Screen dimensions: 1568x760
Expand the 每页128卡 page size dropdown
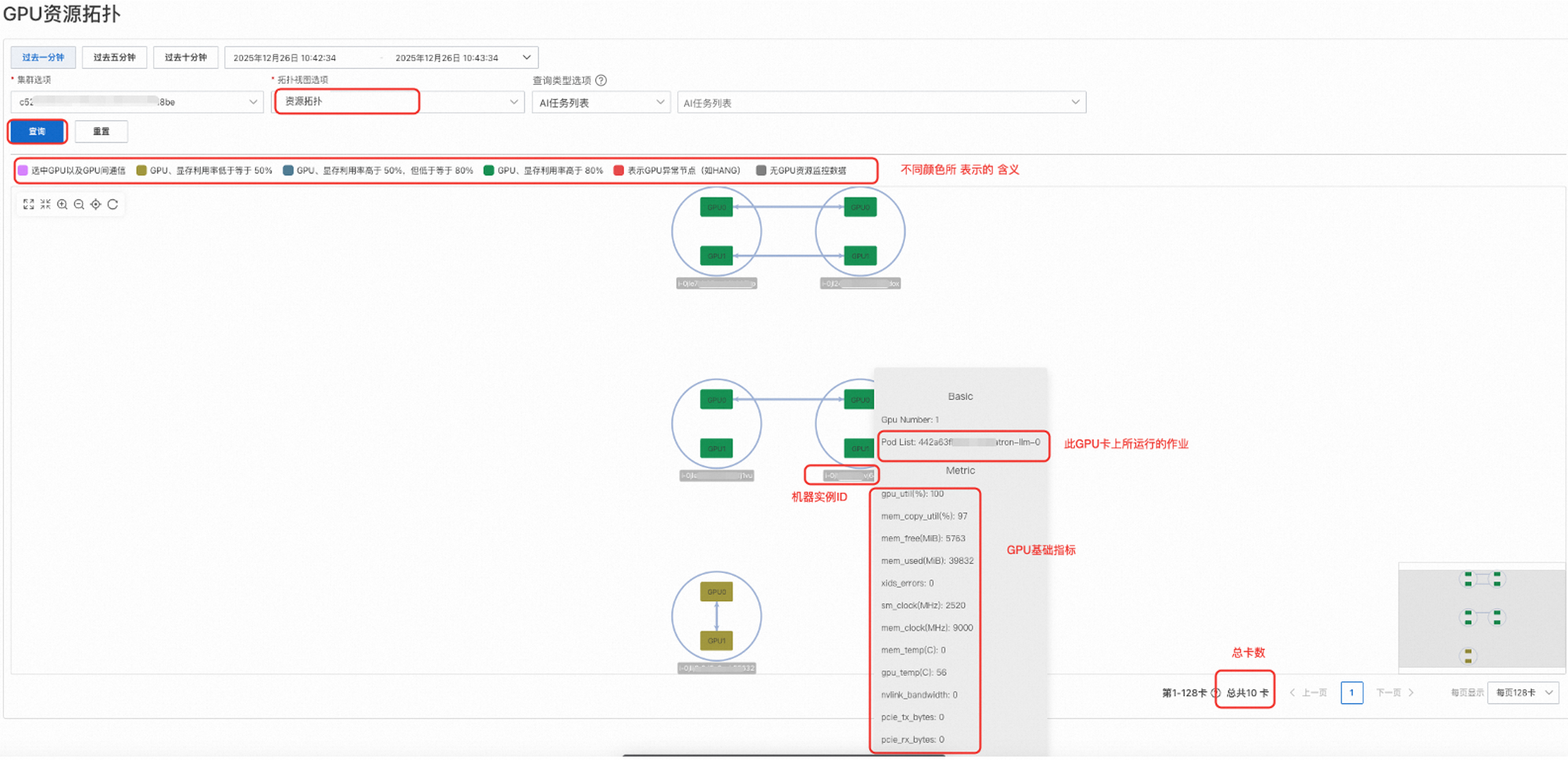(x=1523, y=693)
